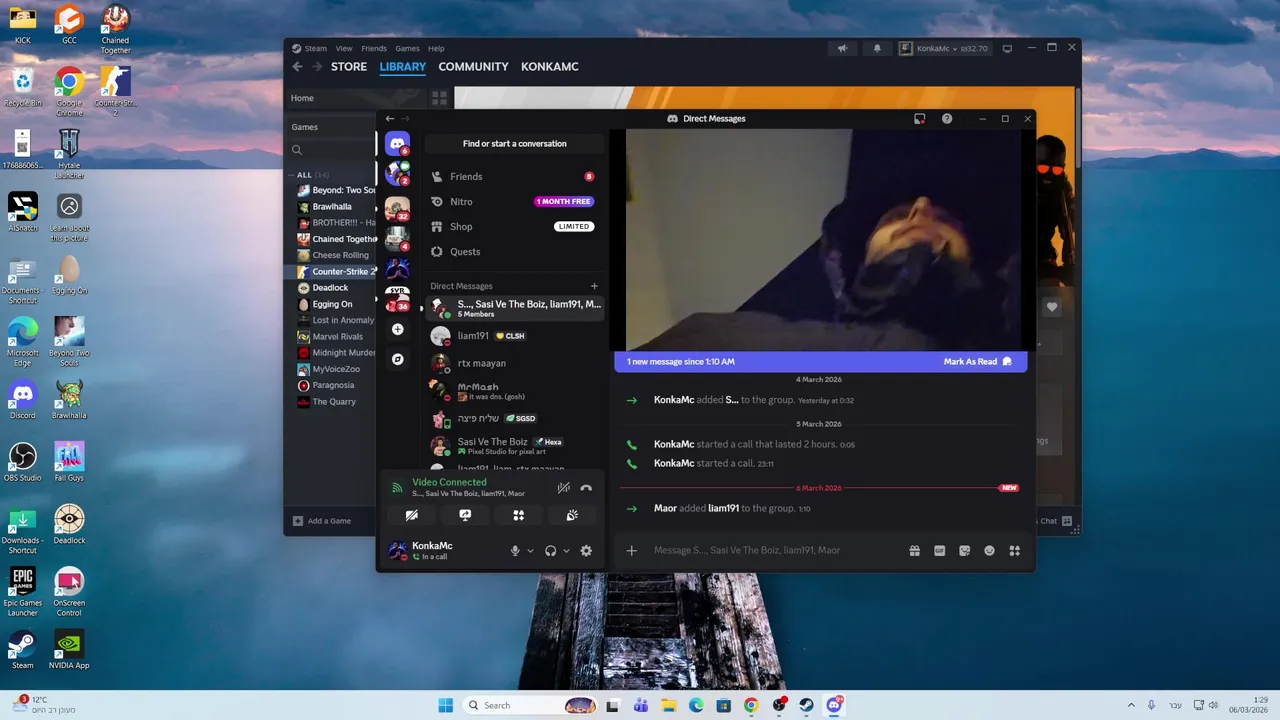The height and width of the screenshot is (720, 1280).
Task: Mute microphone in Discord user panel
Action: tap(515, 551)
